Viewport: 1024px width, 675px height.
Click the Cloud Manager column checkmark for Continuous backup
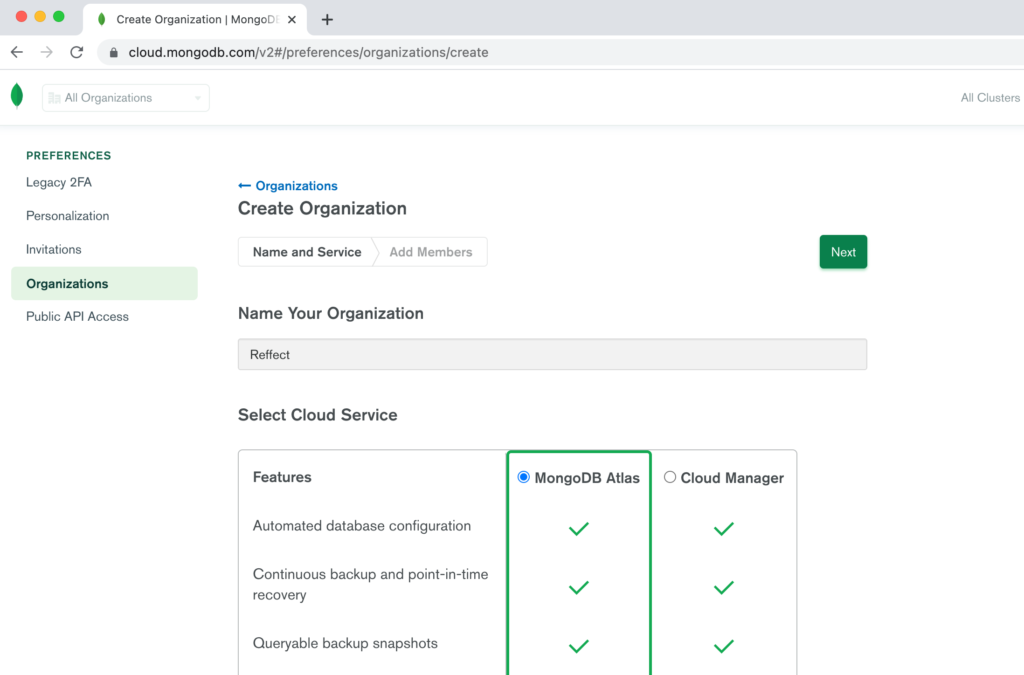click(724, 587)
